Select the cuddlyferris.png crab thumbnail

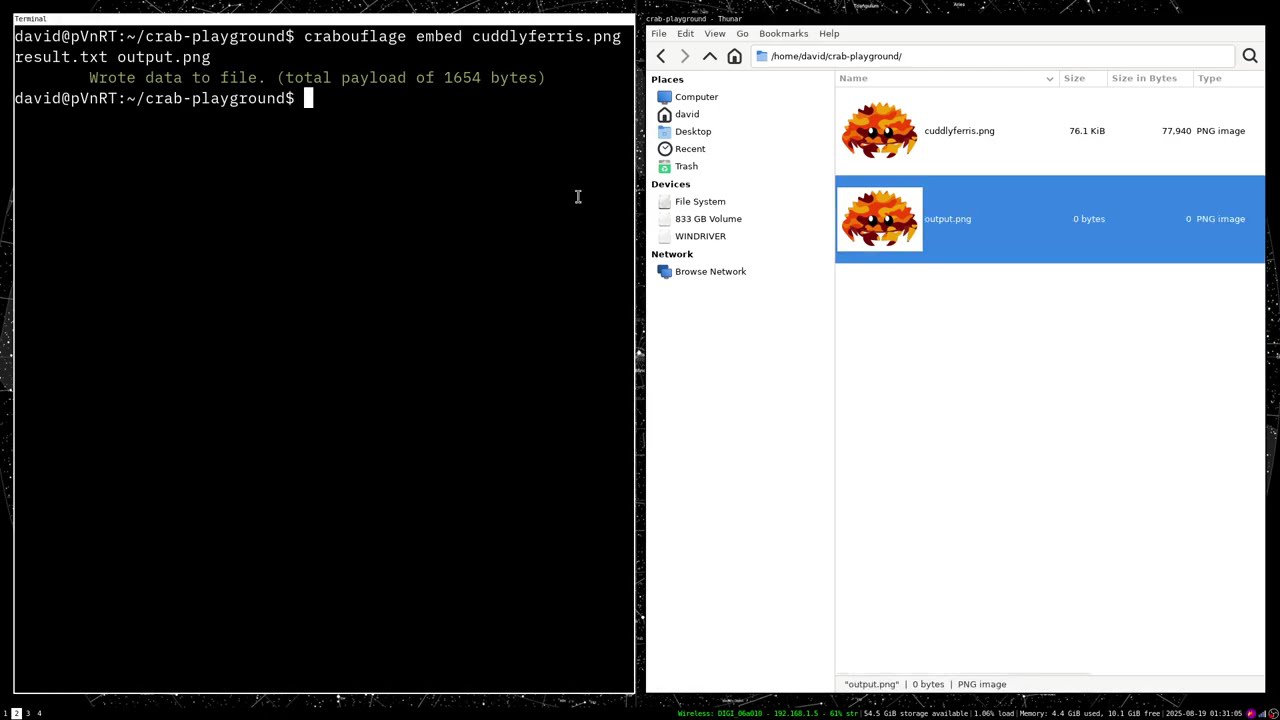pos(879,131)
